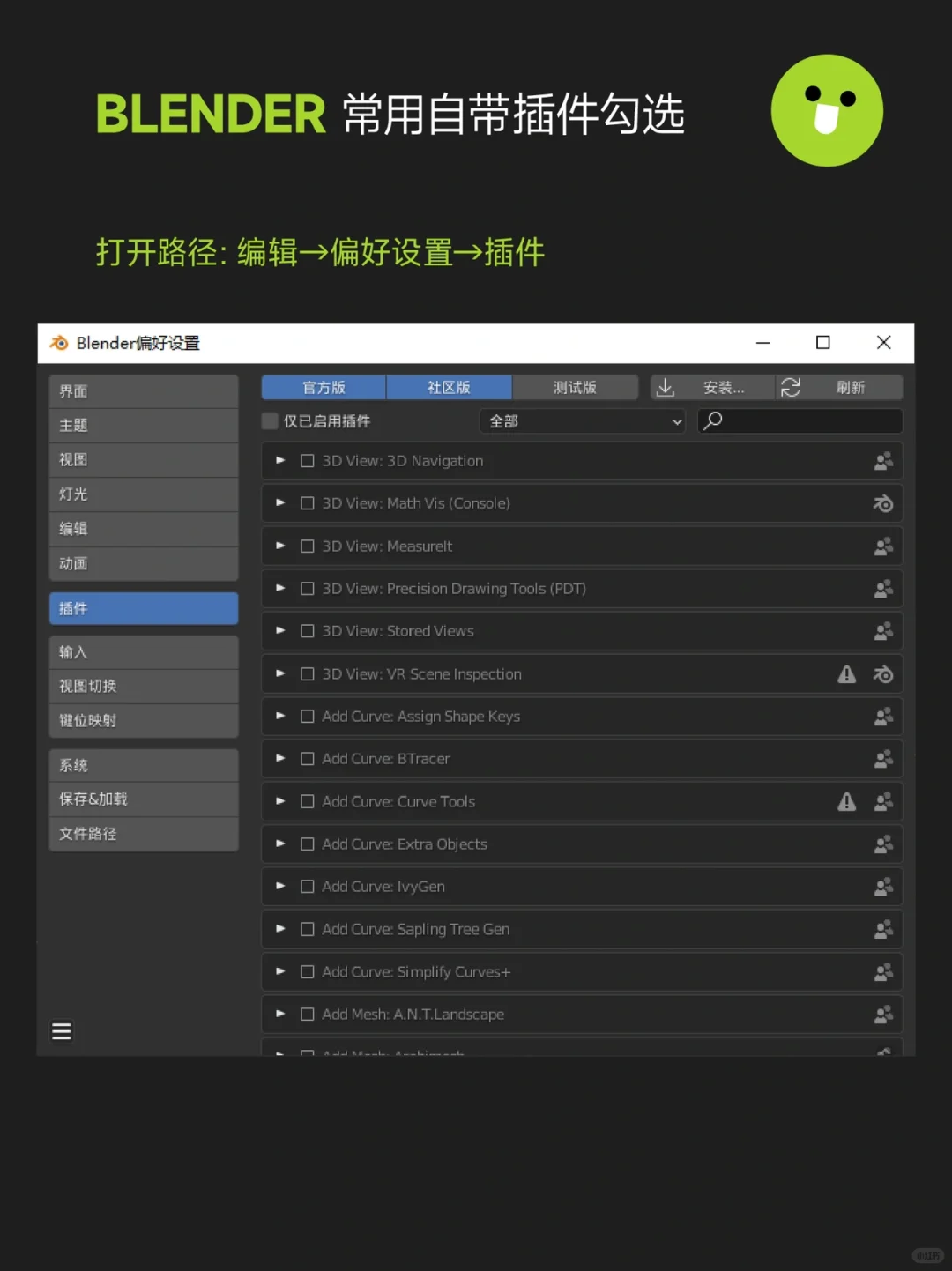Viewport: 952px width, 1271px height.
Task: Click warning triangle on Curve Tools row
Action: (847, 801)
